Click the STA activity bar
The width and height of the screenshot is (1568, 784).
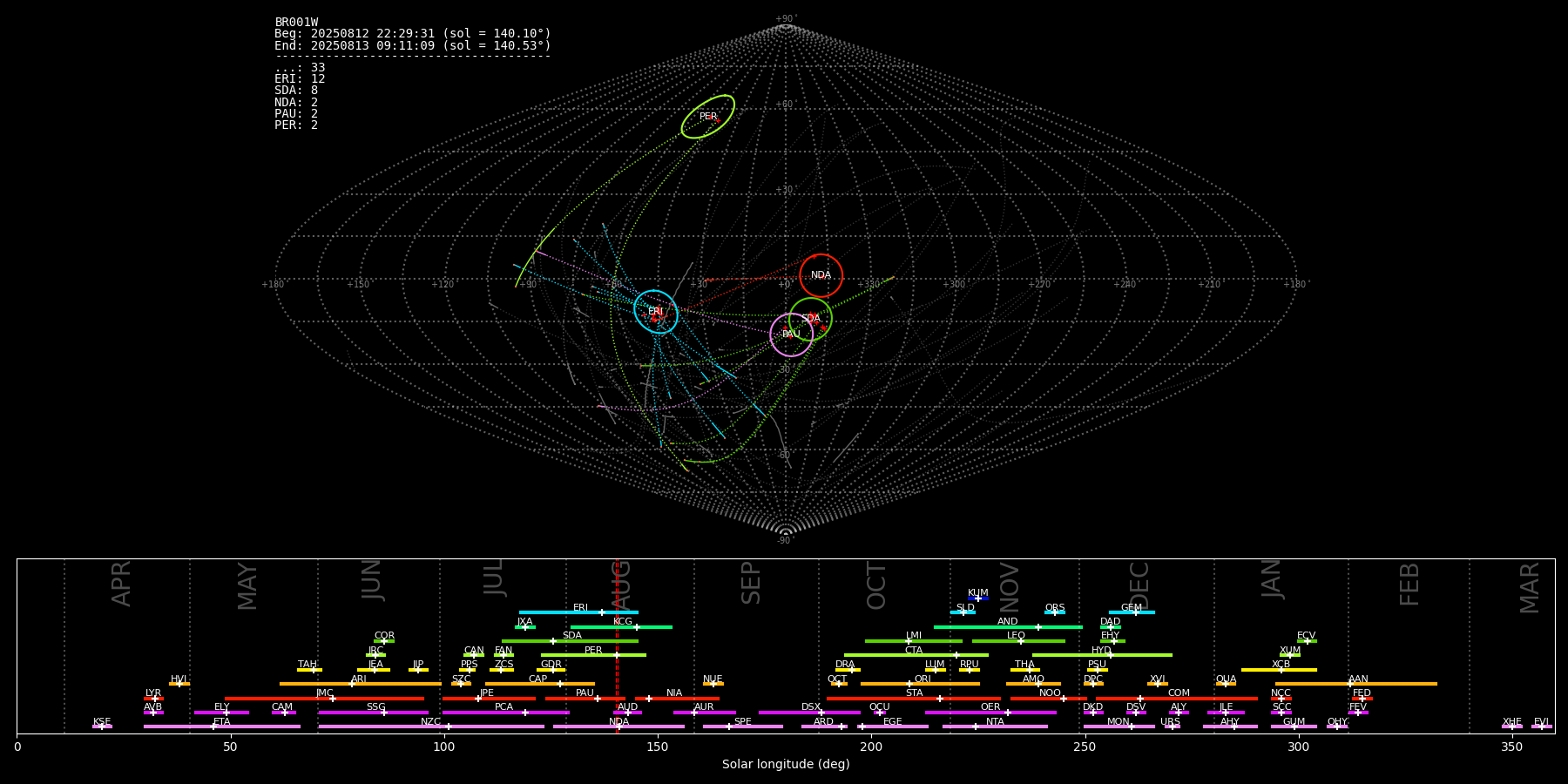click(x=914, y=698)
